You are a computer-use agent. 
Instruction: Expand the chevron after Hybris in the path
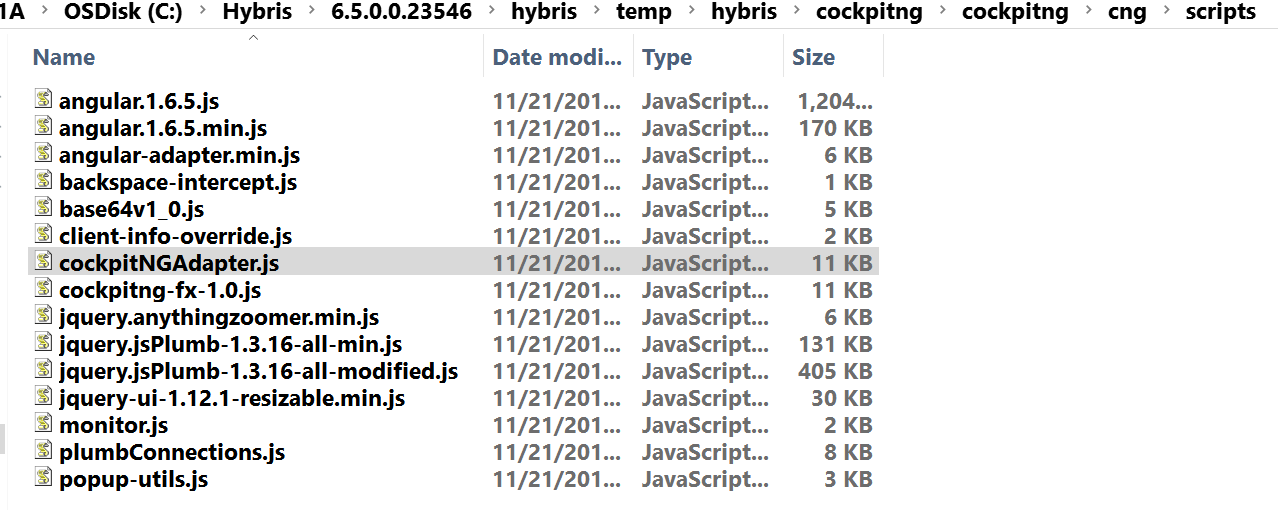311,12
